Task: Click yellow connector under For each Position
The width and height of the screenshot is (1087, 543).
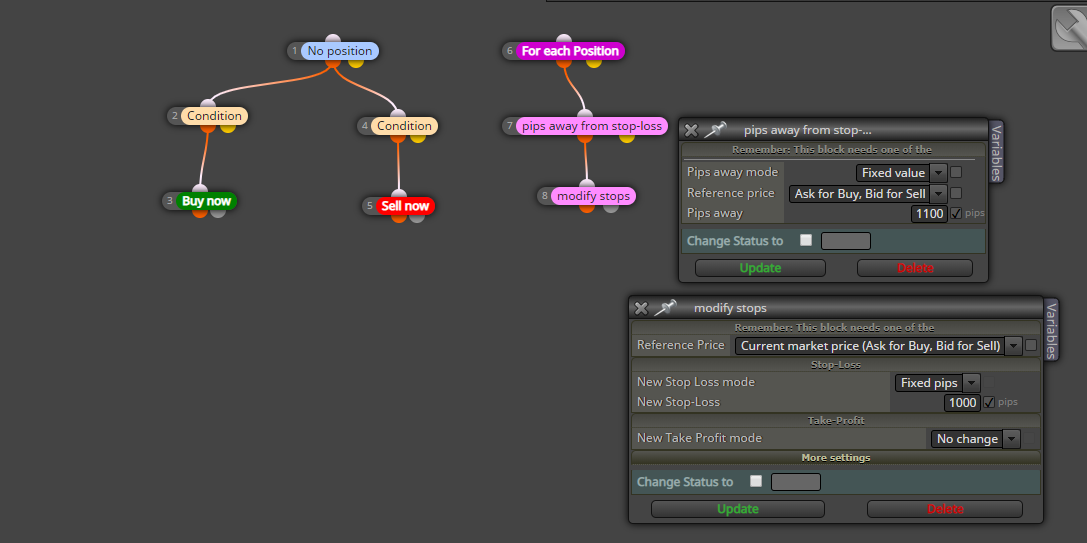Action: tap(593, 62)
